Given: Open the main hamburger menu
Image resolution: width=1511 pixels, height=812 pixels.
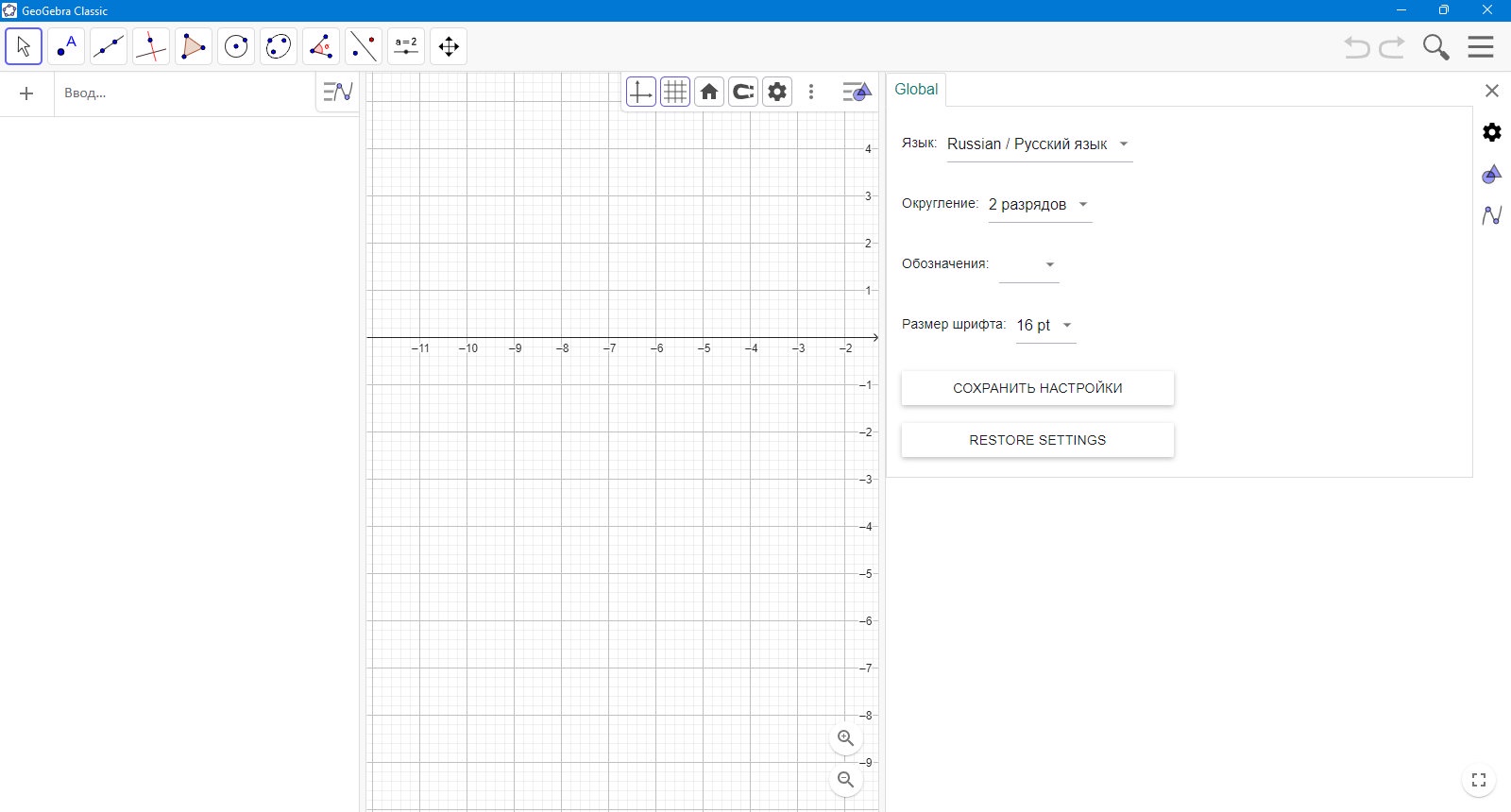Looking at the screenshot, I should pos(1481,47).
